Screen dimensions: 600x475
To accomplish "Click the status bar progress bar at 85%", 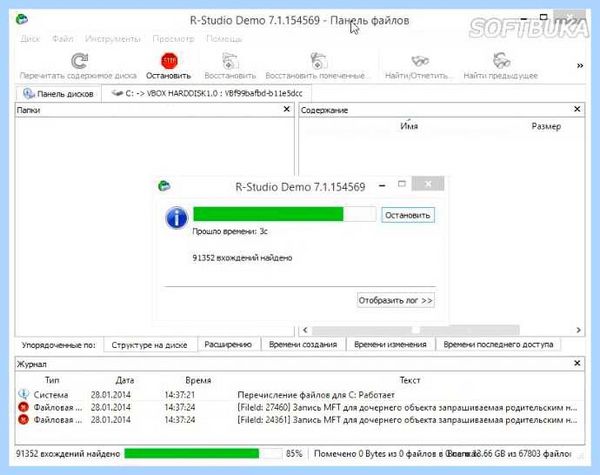I will [x=203, y=454].
